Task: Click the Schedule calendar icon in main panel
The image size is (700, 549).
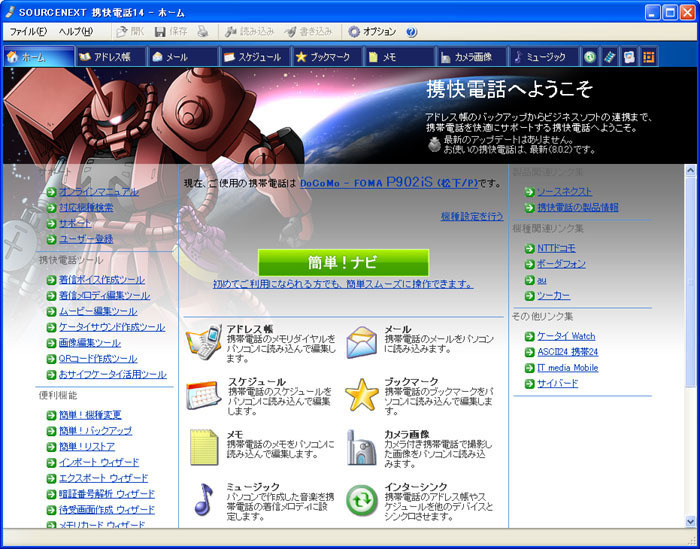Action: [204, 395]
